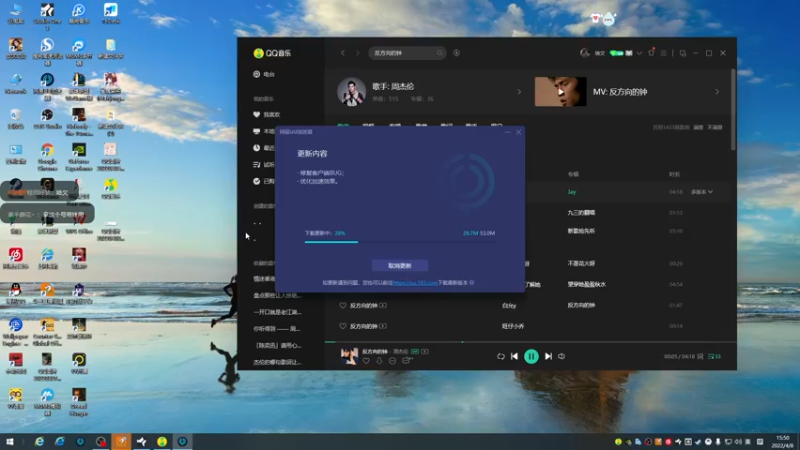
Task: Toggle the loop playback mode
Action: coord(501,356)
